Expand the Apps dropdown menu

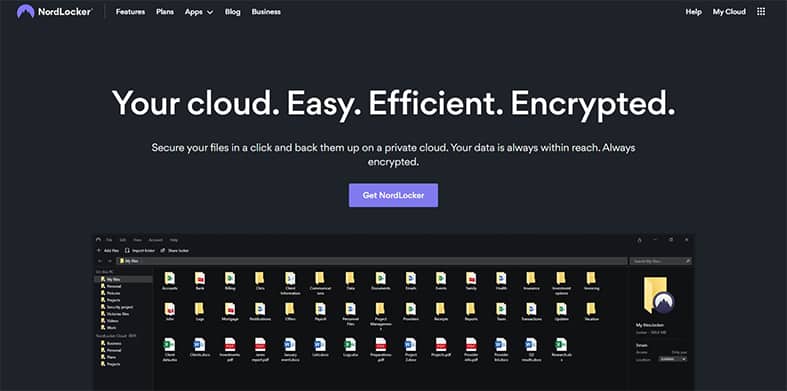[x=199, y=12]
